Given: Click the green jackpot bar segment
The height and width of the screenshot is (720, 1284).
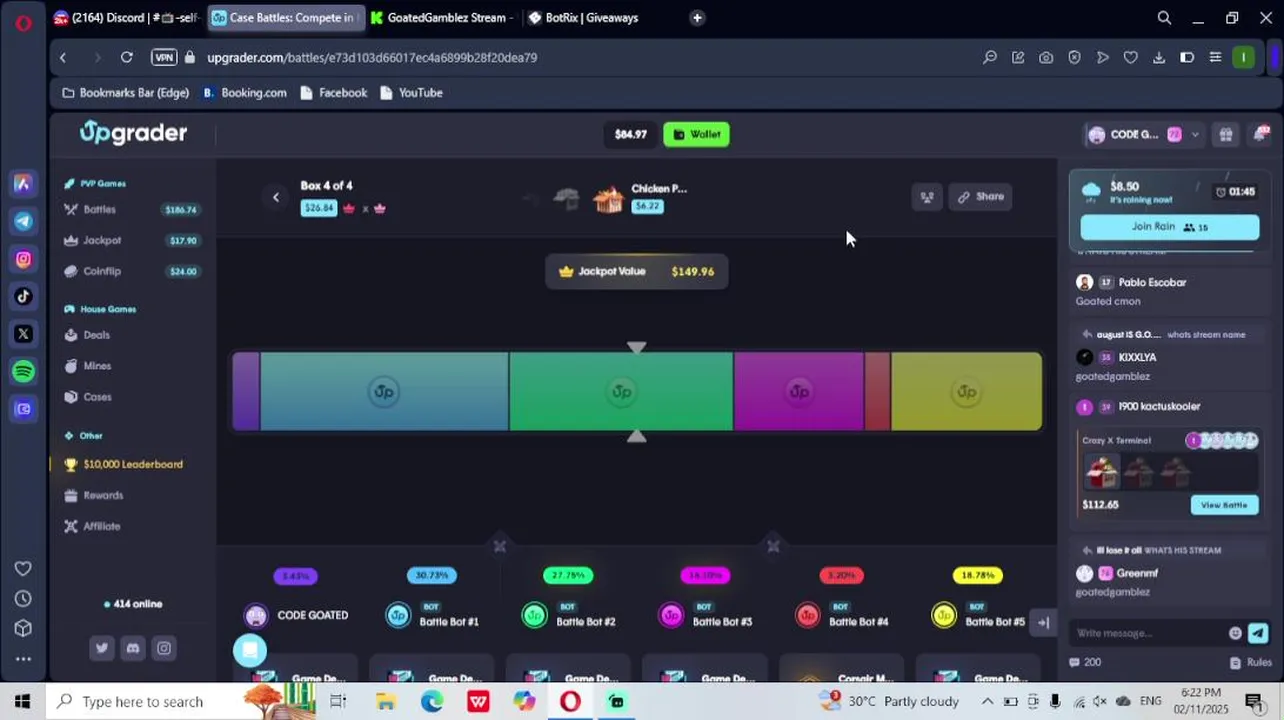Looking at the screenshot, I should (621, 392).
